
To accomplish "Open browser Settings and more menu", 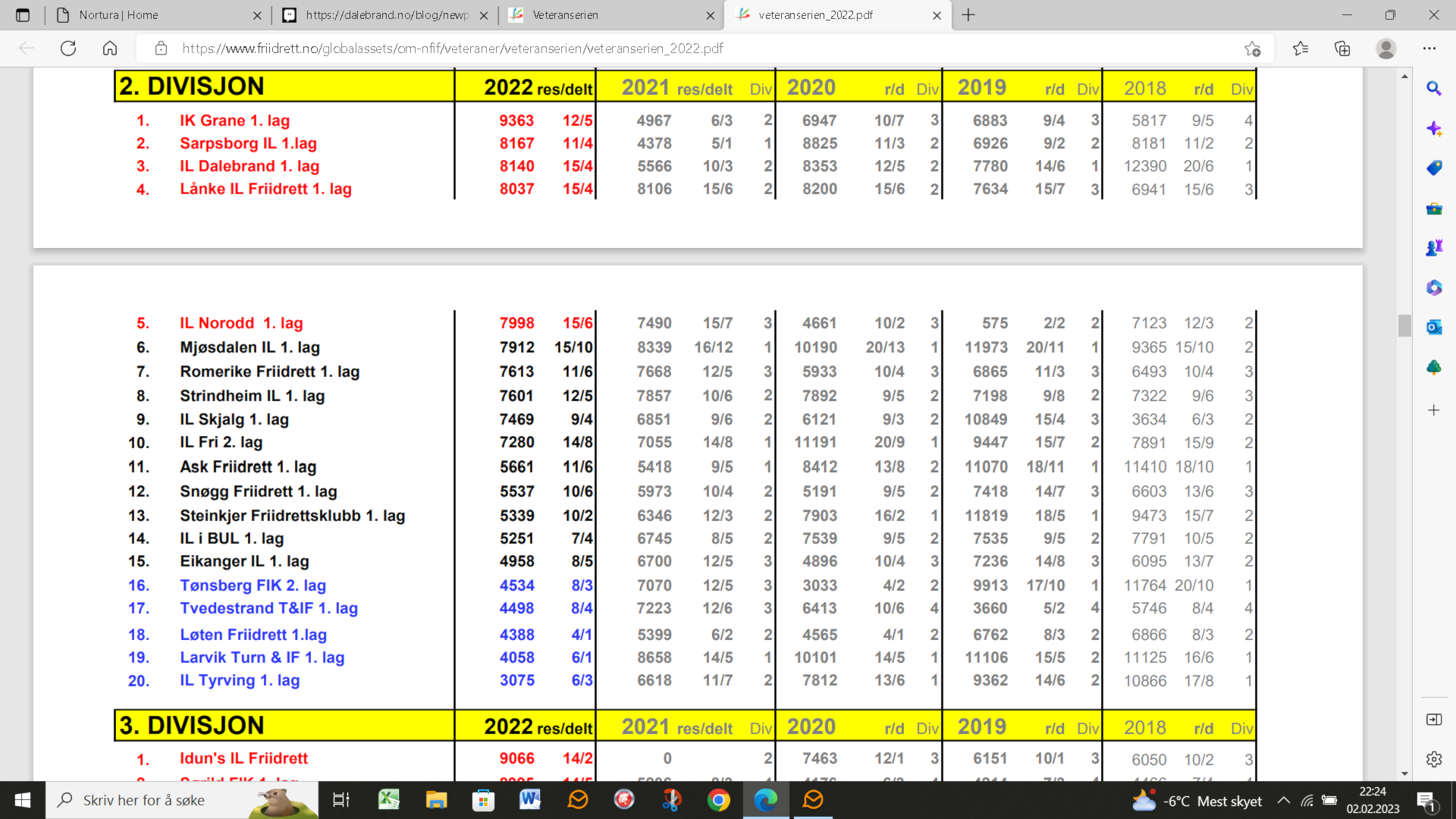I will click(1429, 49).
